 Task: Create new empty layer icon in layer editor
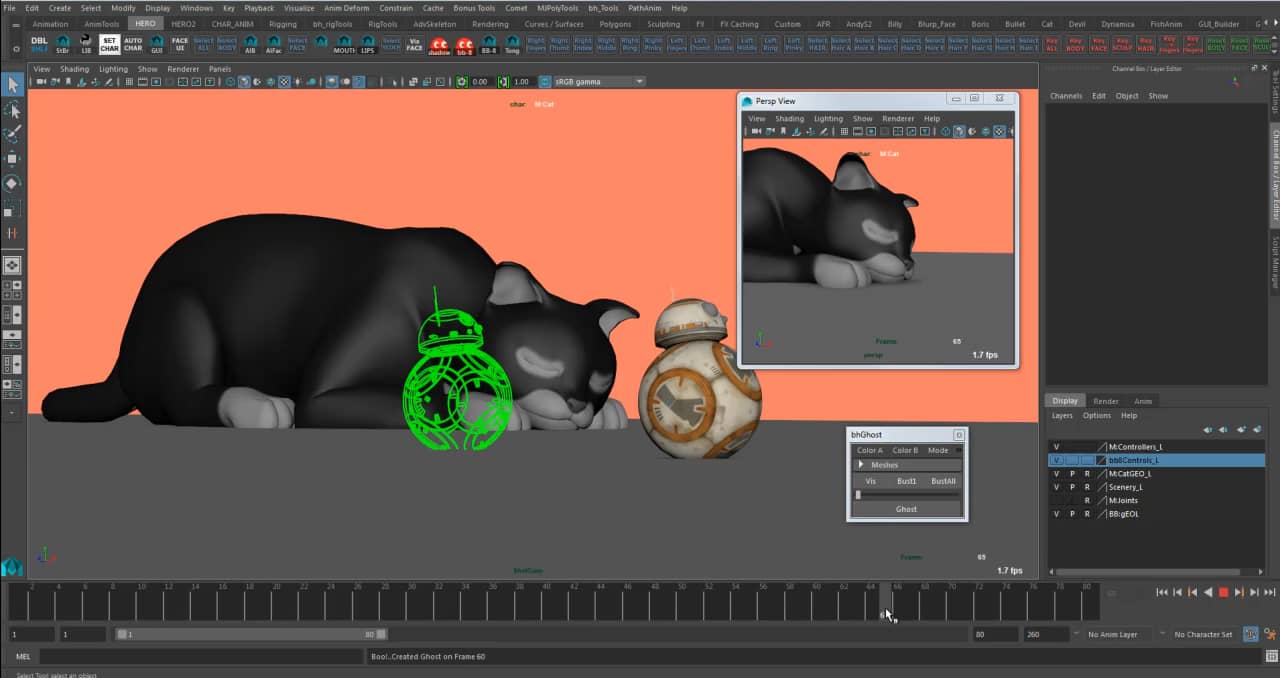(1242, 429)
